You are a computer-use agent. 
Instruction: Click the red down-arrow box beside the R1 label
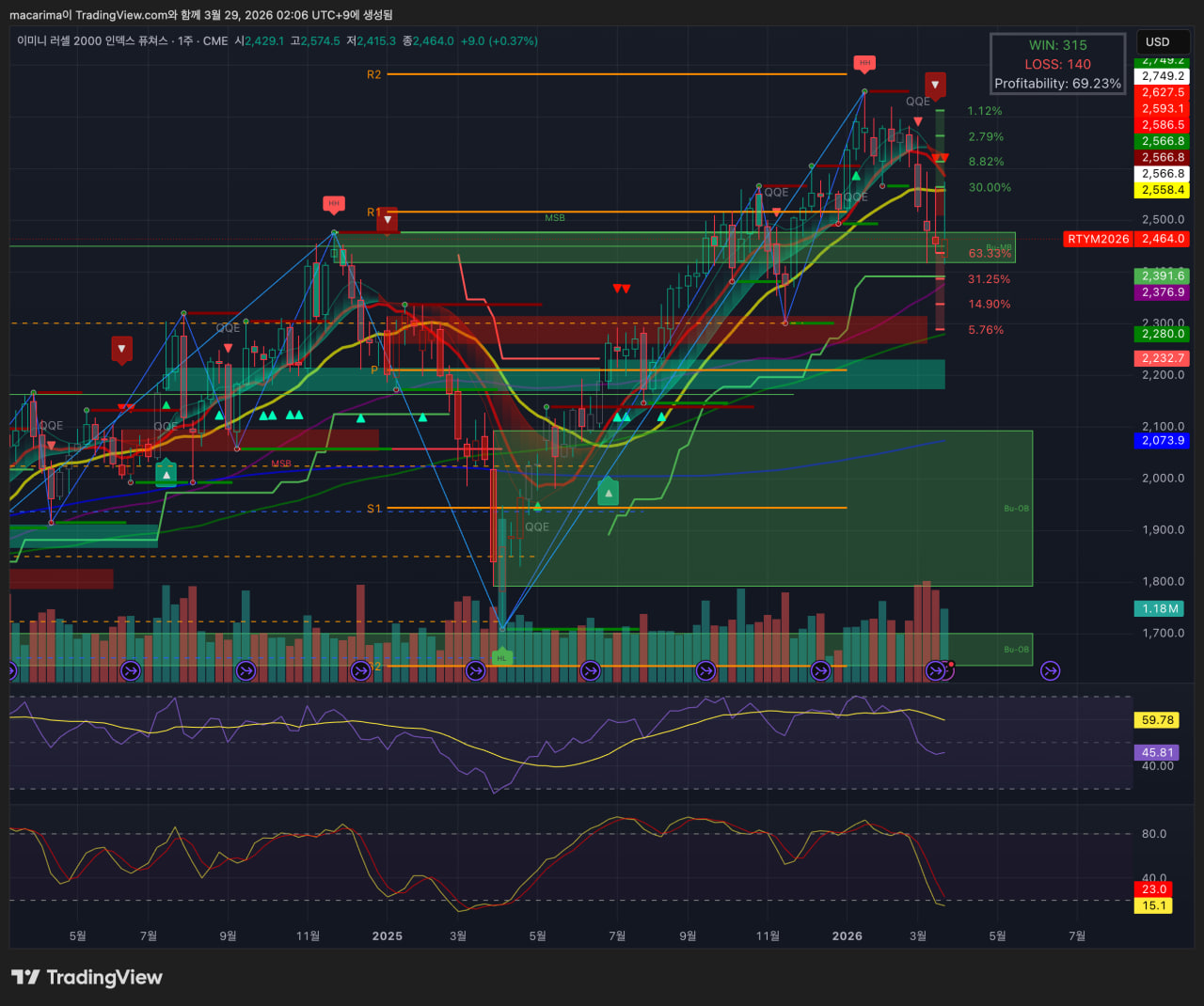(387, 219)
